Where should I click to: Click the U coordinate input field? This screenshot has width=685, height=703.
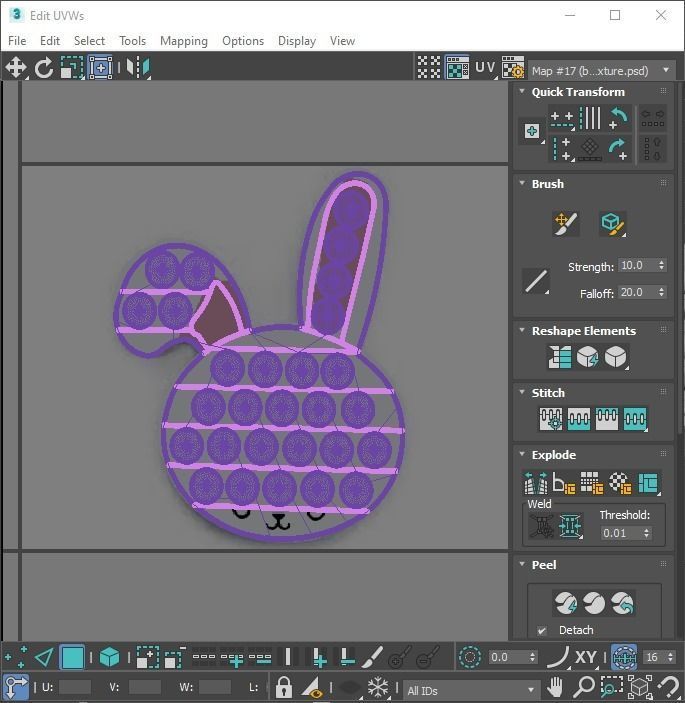74,686
